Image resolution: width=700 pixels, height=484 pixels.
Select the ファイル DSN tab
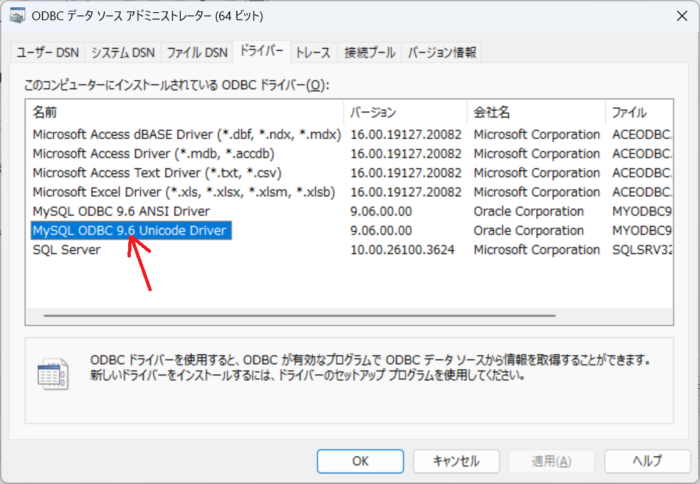[197, 52]
